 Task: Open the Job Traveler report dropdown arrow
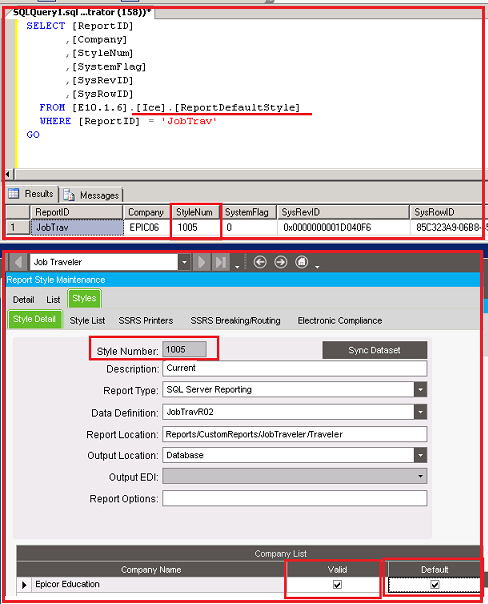pos(184,262)
